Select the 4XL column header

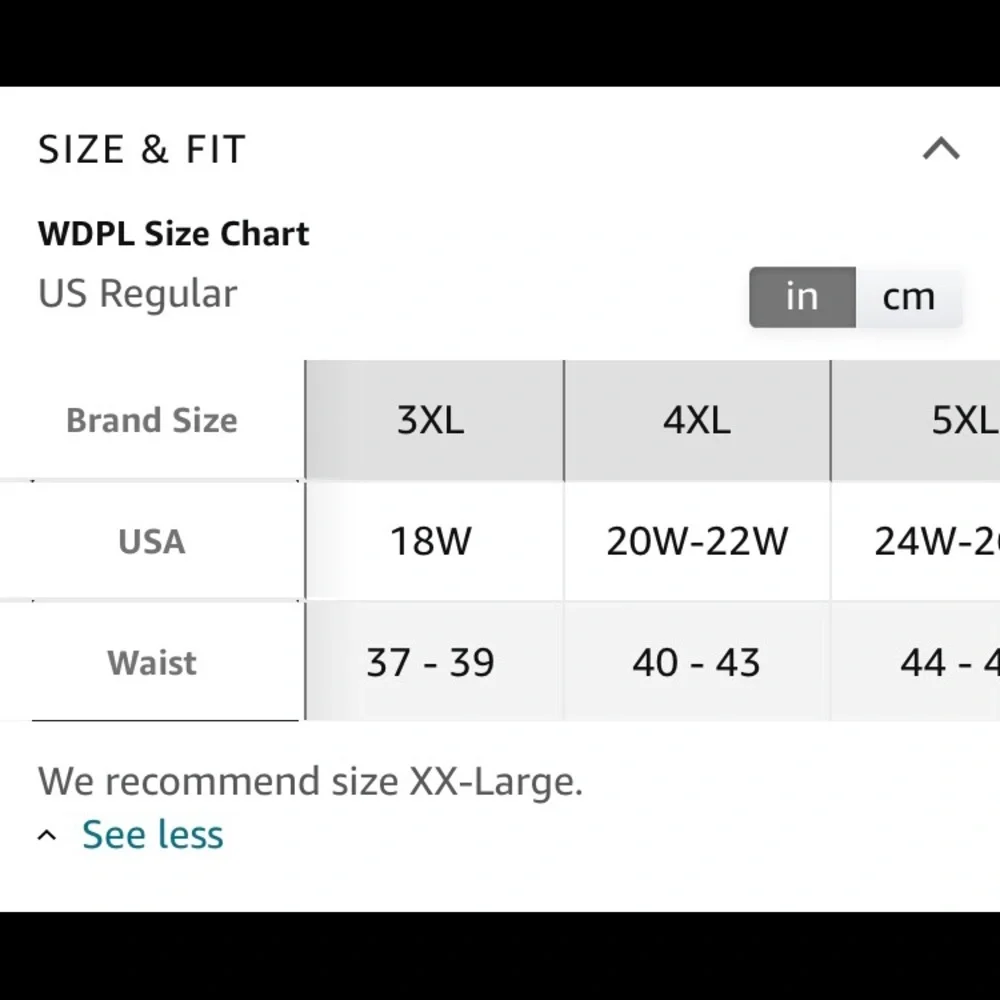tap(697, 420)
